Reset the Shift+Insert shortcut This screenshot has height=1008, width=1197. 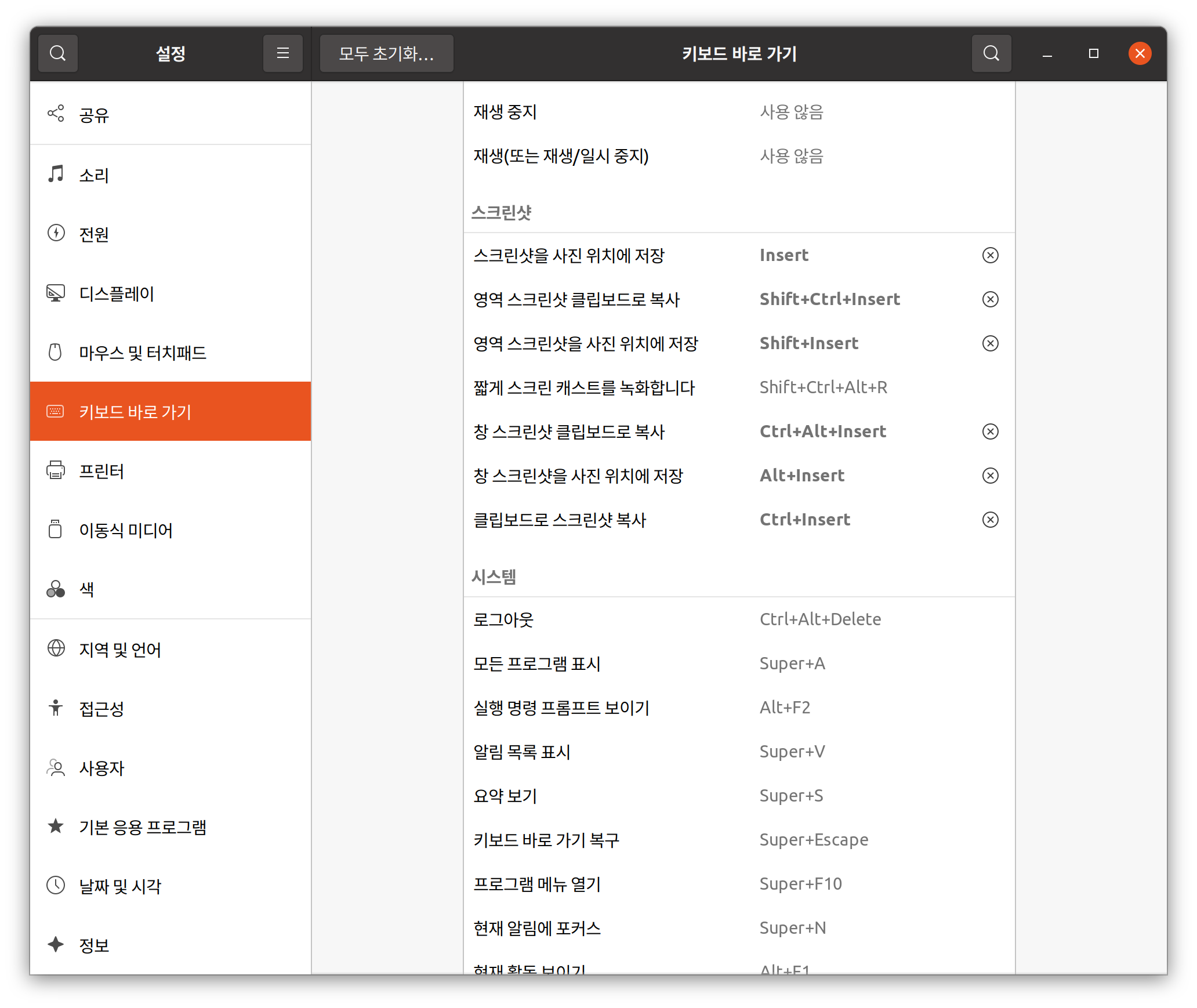(990, 343)
